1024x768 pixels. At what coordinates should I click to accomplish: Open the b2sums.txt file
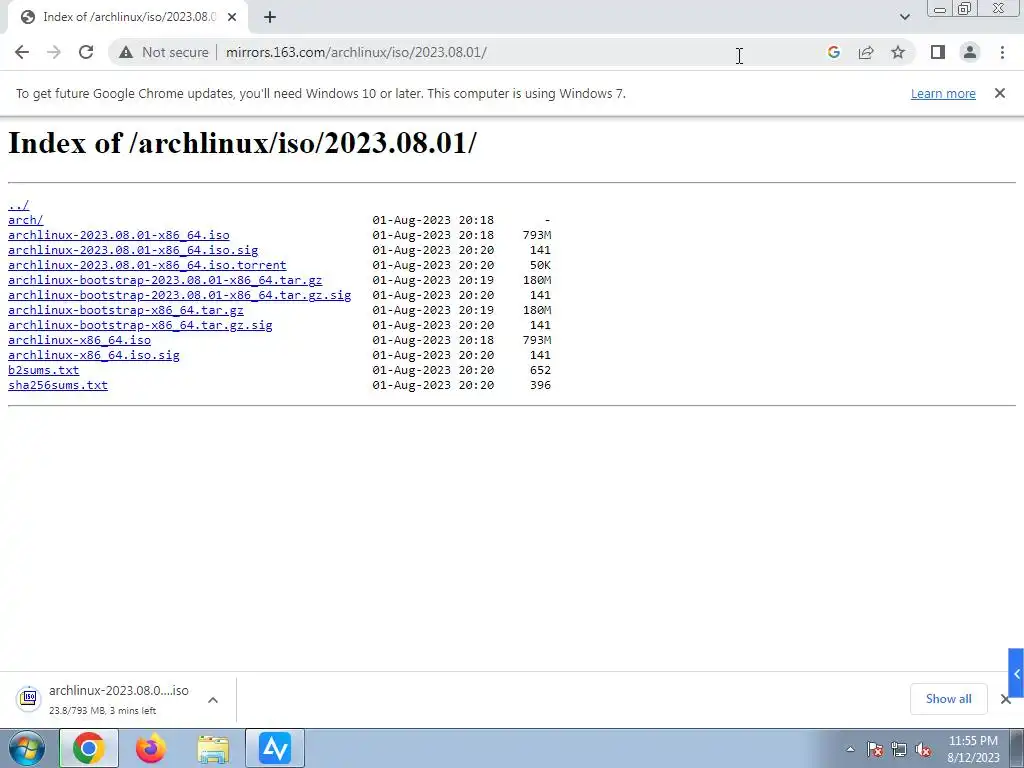click(x=44, y=370)
